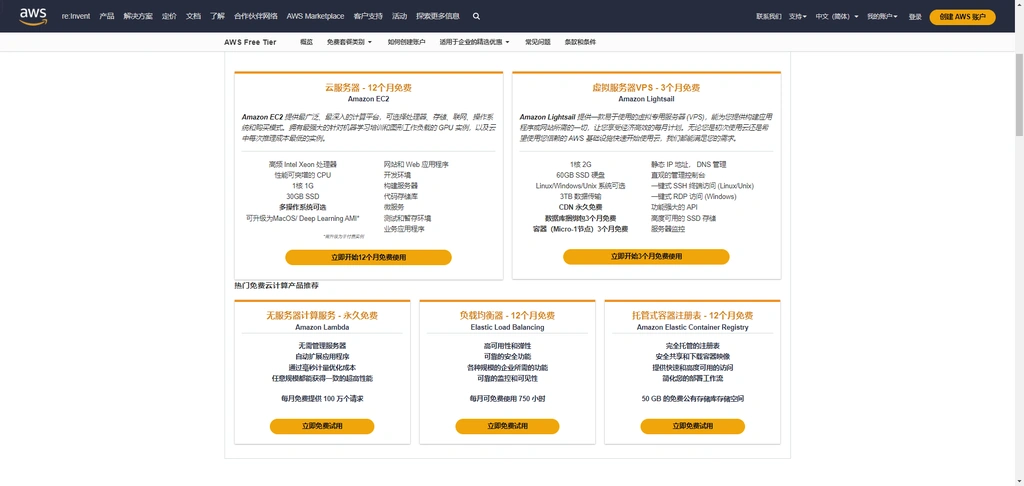1024x486 pixels.
Task: Open AWS Marketplace in the navigation
Action: tap(315, 16)
